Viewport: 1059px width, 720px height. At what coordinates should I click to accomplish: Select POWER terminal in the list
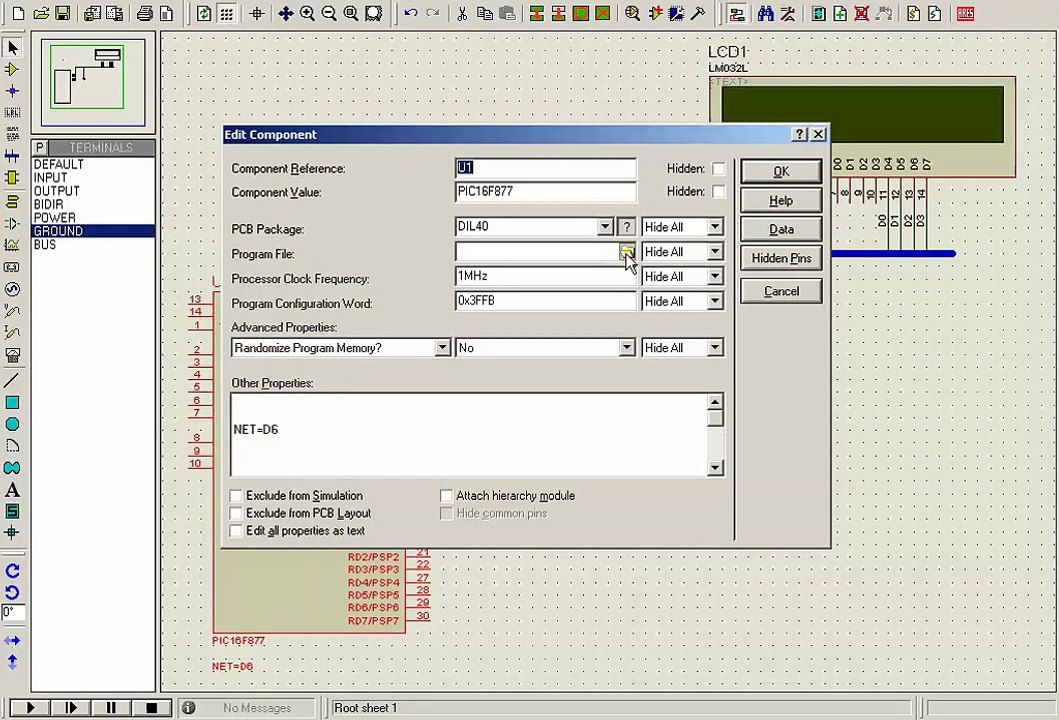[93, 218]
